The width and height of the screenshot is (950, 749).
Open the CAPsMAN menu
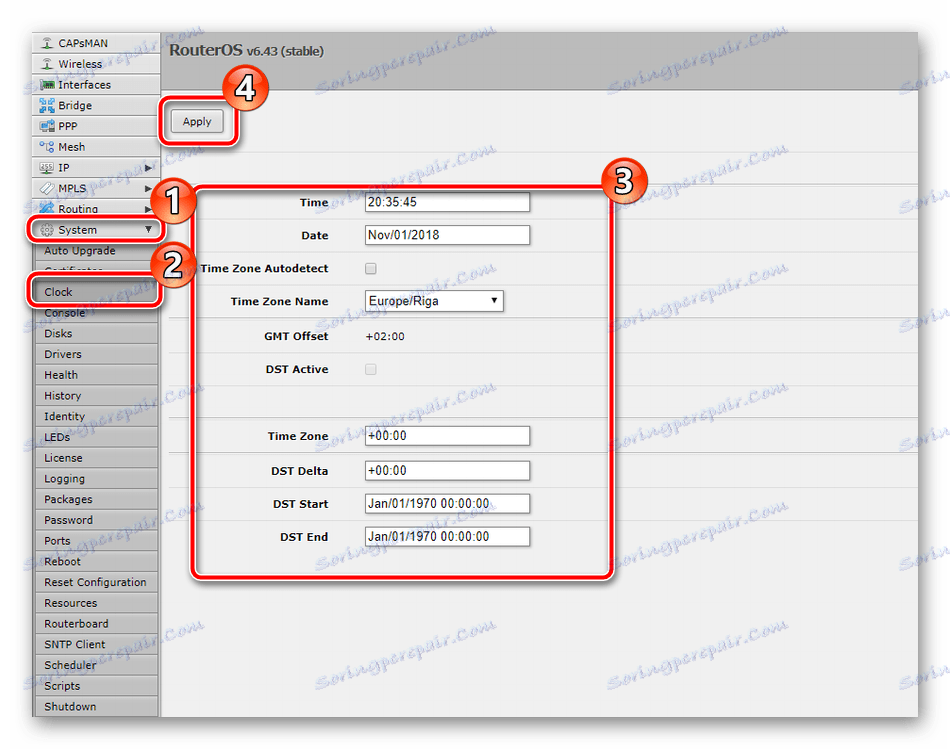(96, 43)
